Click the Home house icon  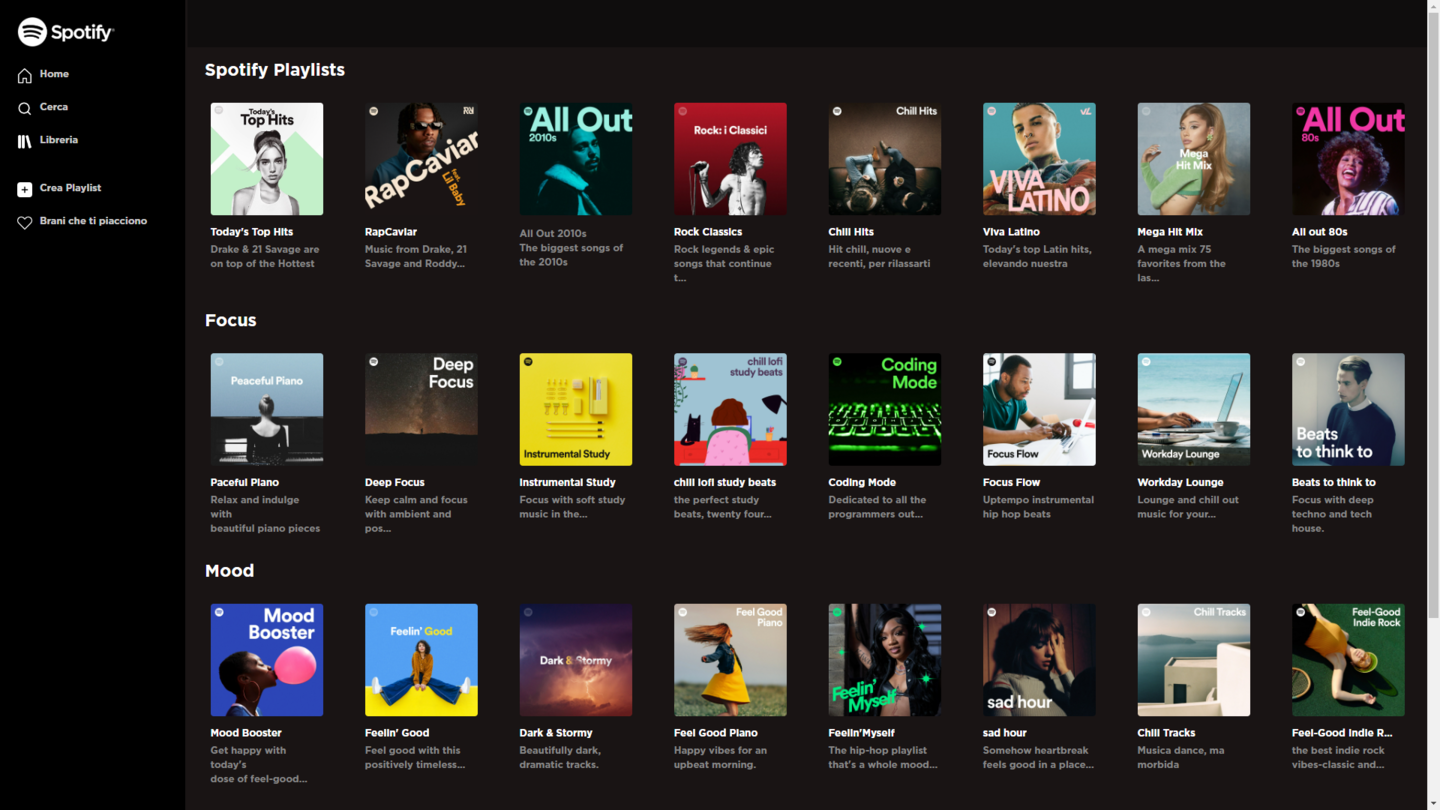pos(25,75)
